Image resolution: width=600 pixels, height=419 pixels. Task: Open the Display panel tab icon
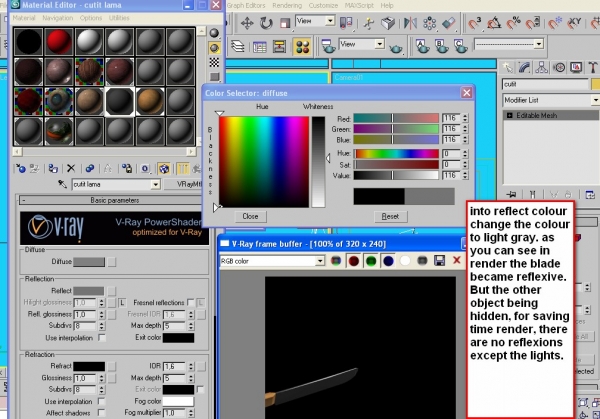tap(576, 68)
